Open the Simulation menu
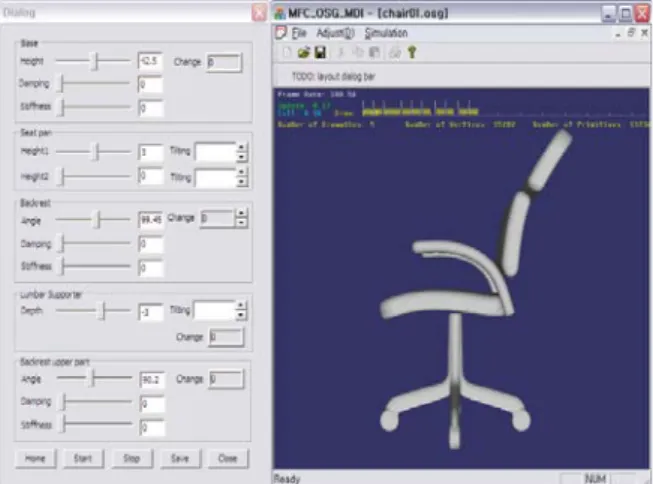The width and height of the screenshot is (653, 484). [x=386, y=33]
